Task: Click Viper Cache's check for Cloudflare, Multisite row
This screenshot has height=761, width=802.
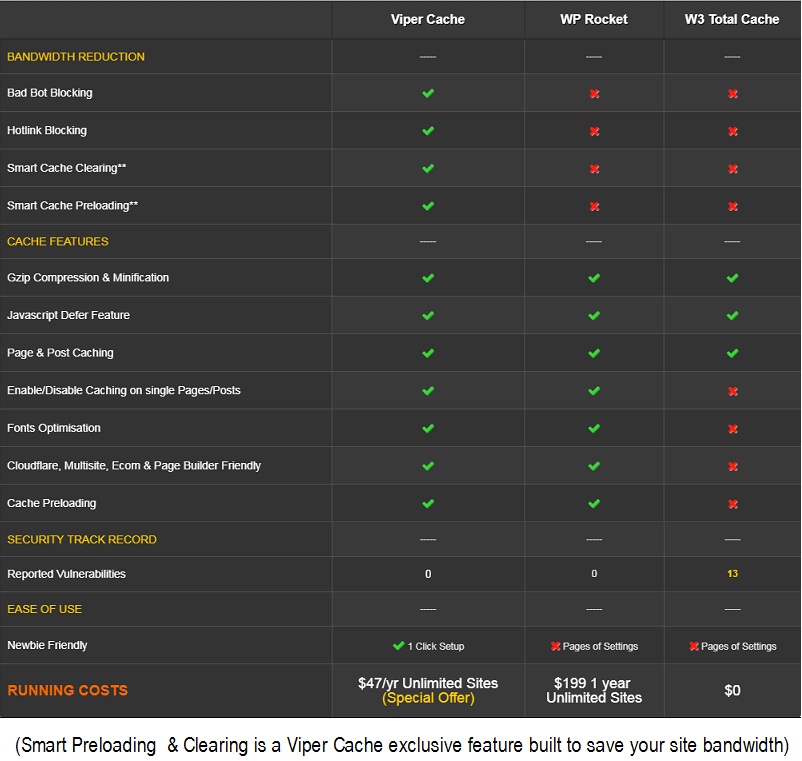Action: click(x=428, y=466)
